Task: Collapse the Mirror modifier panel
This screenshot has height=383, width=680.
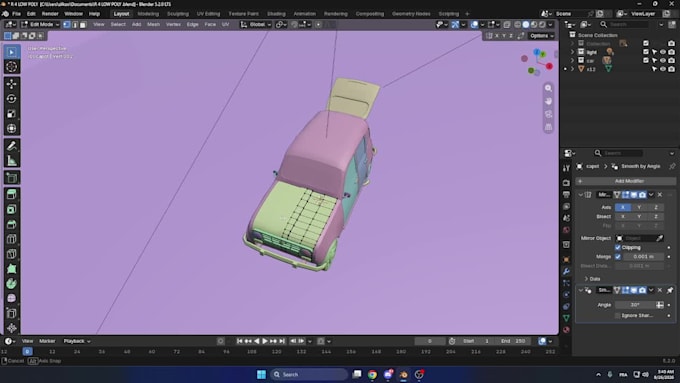Action: 581,195
